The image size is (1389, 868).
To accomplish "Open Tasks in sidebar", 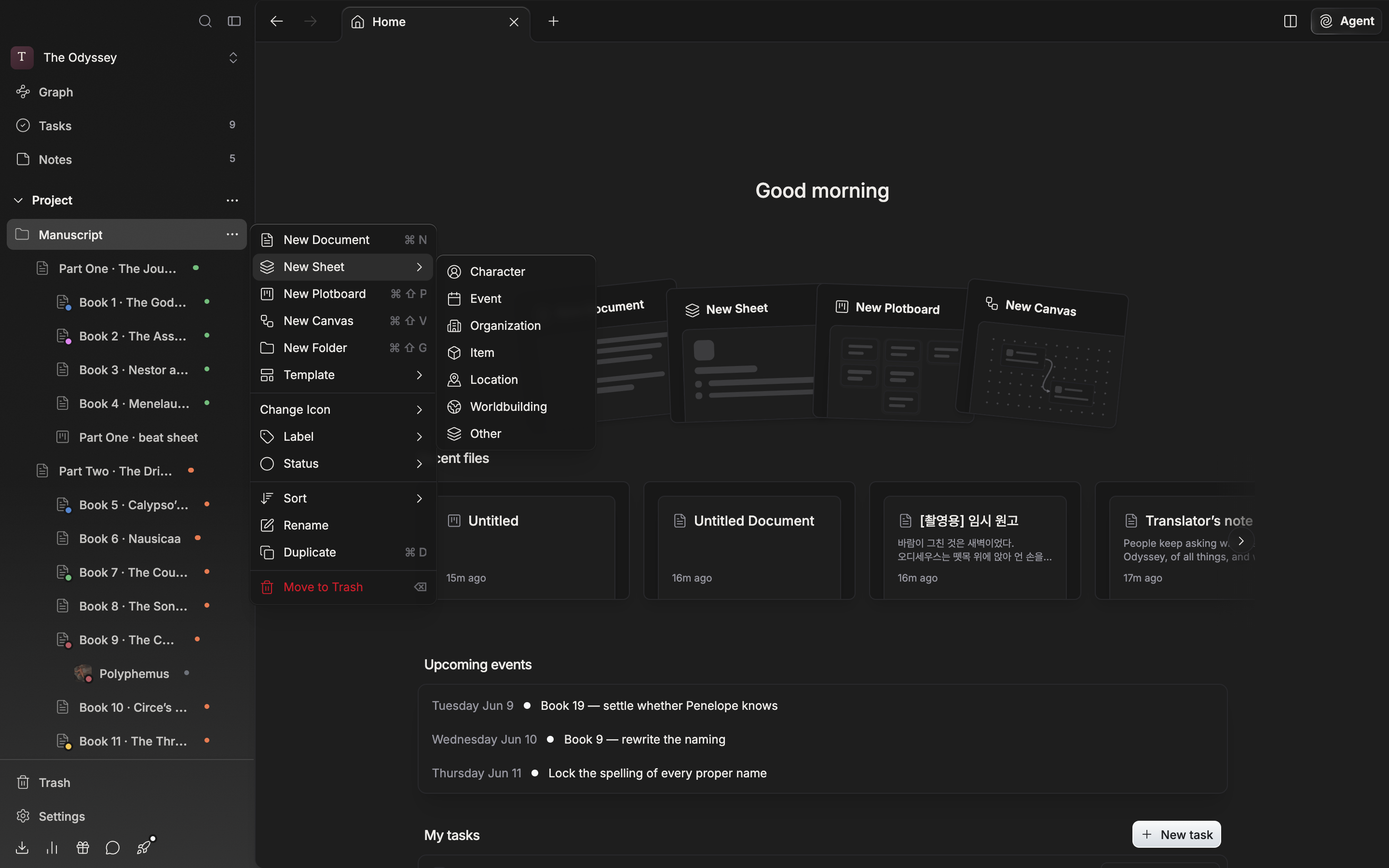I will point(126,126).
